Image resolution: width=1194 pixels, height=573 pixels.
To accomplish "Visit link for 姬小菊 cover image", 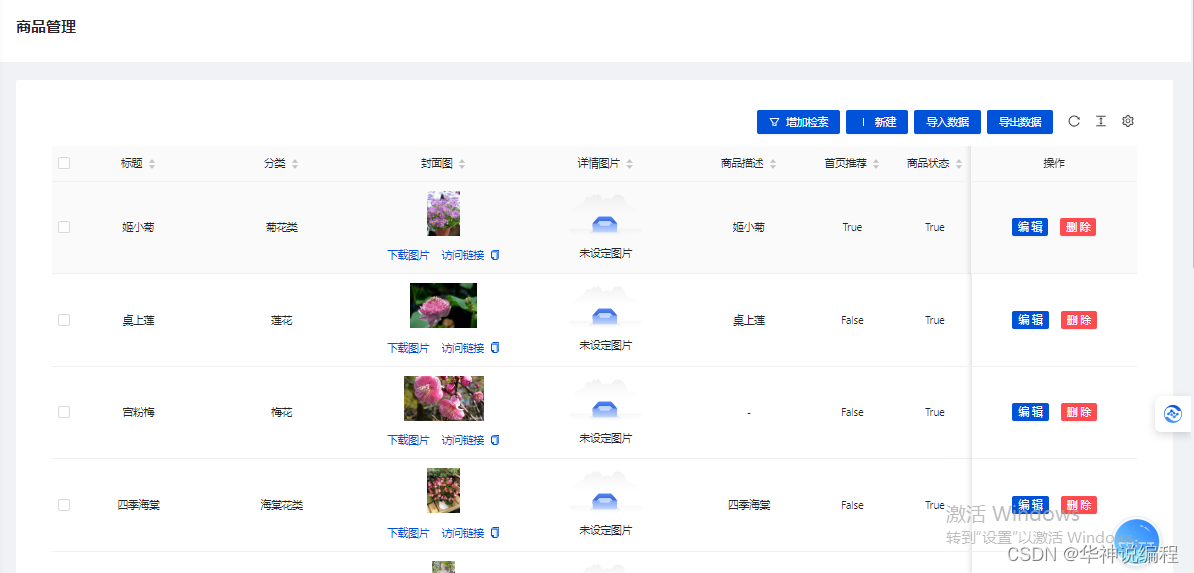I will coord(463,255).
